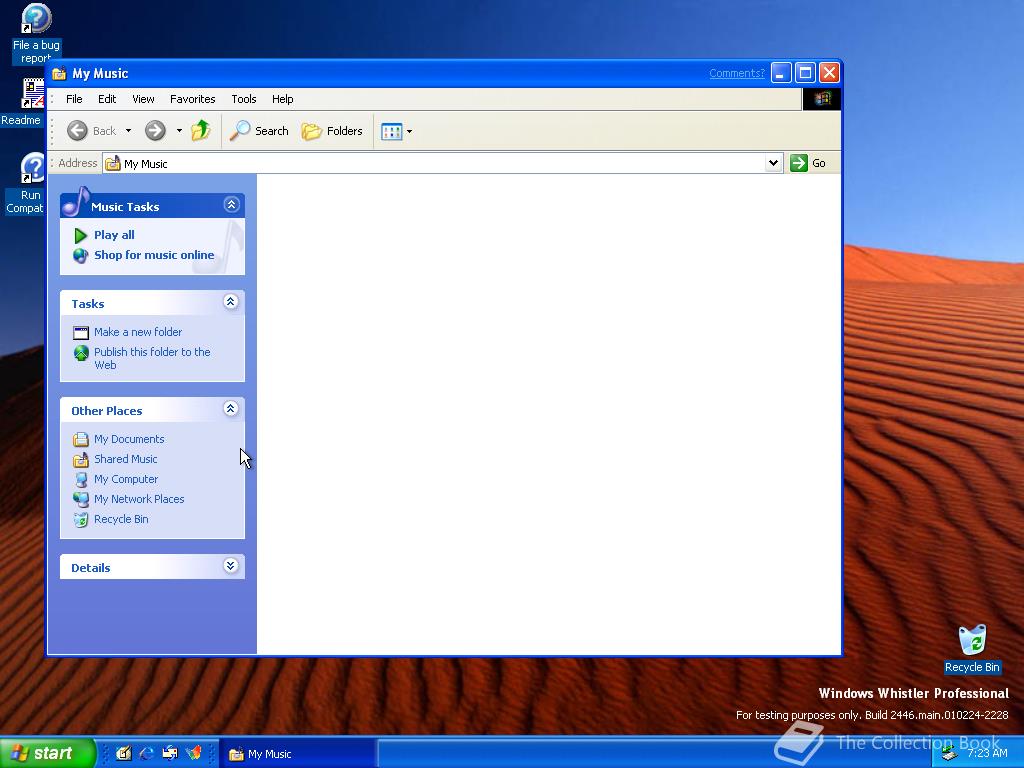The image size is (1024, 768).
Task: Click the Windows flag throbber icon
Action: 822,99
